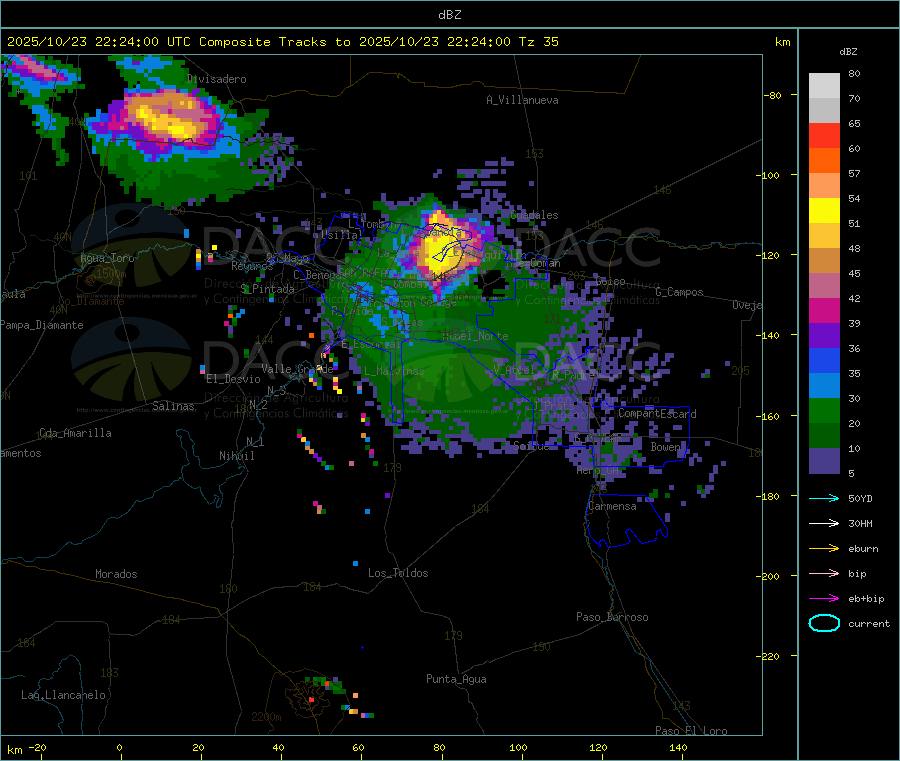Click the yellow storm core near Divisadero
The image size is (900, 761).
168,121
